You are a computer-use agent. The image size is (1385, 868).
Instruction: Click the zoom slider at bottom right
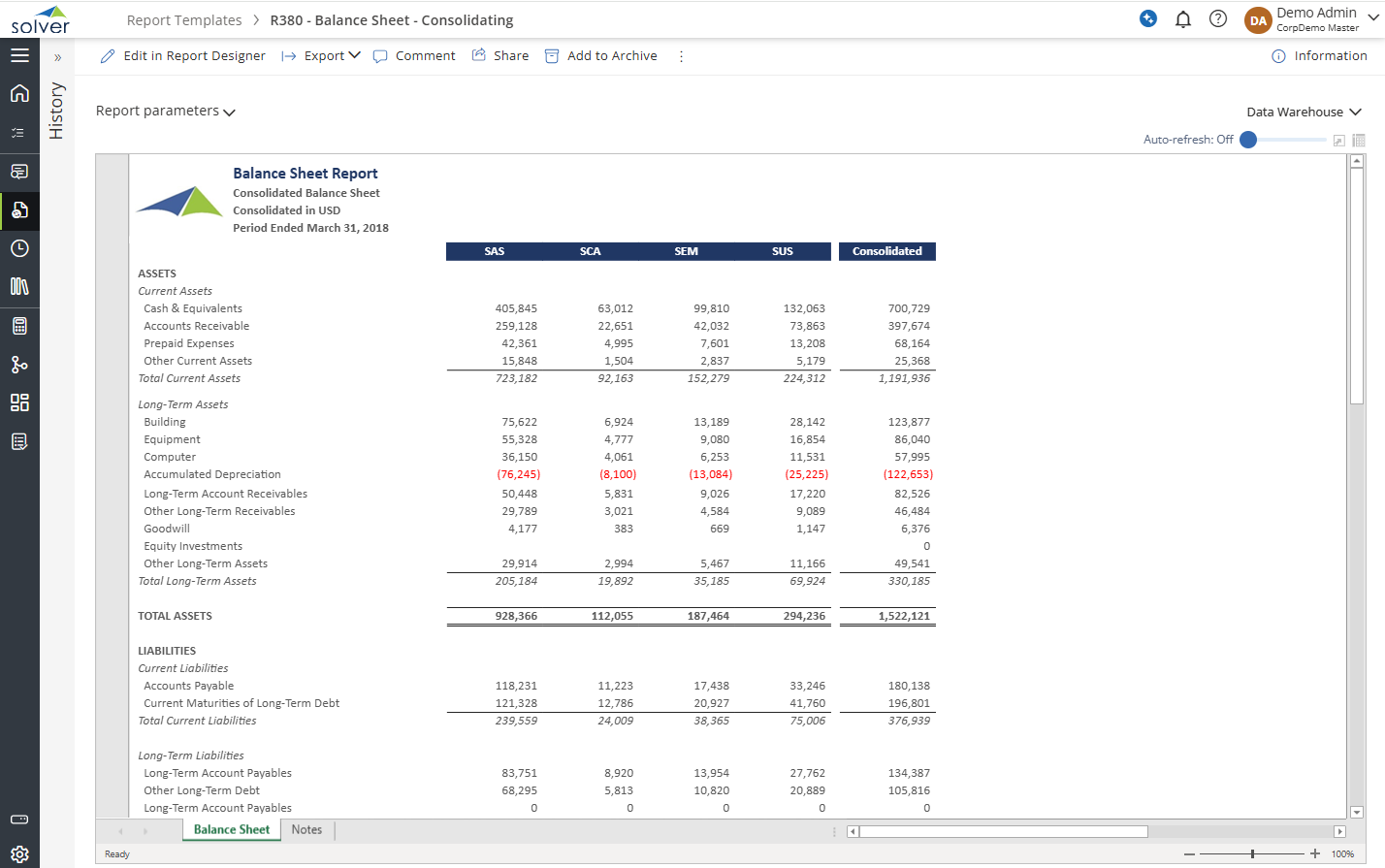[1252, 854]
